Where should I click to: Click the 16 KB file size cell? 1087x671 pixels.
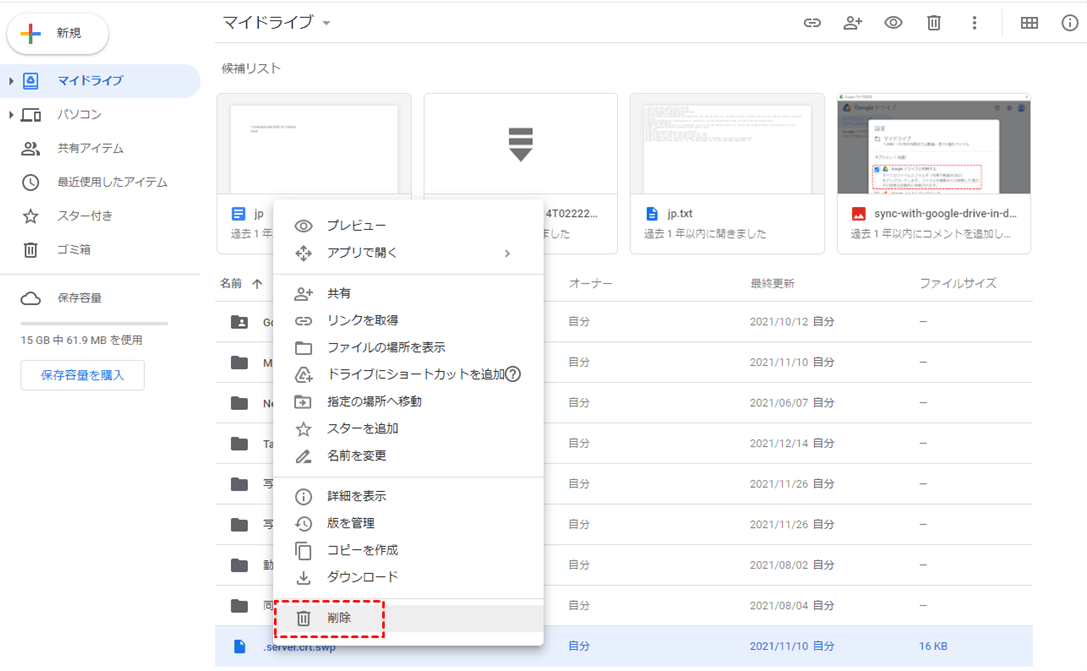[933, 646]
